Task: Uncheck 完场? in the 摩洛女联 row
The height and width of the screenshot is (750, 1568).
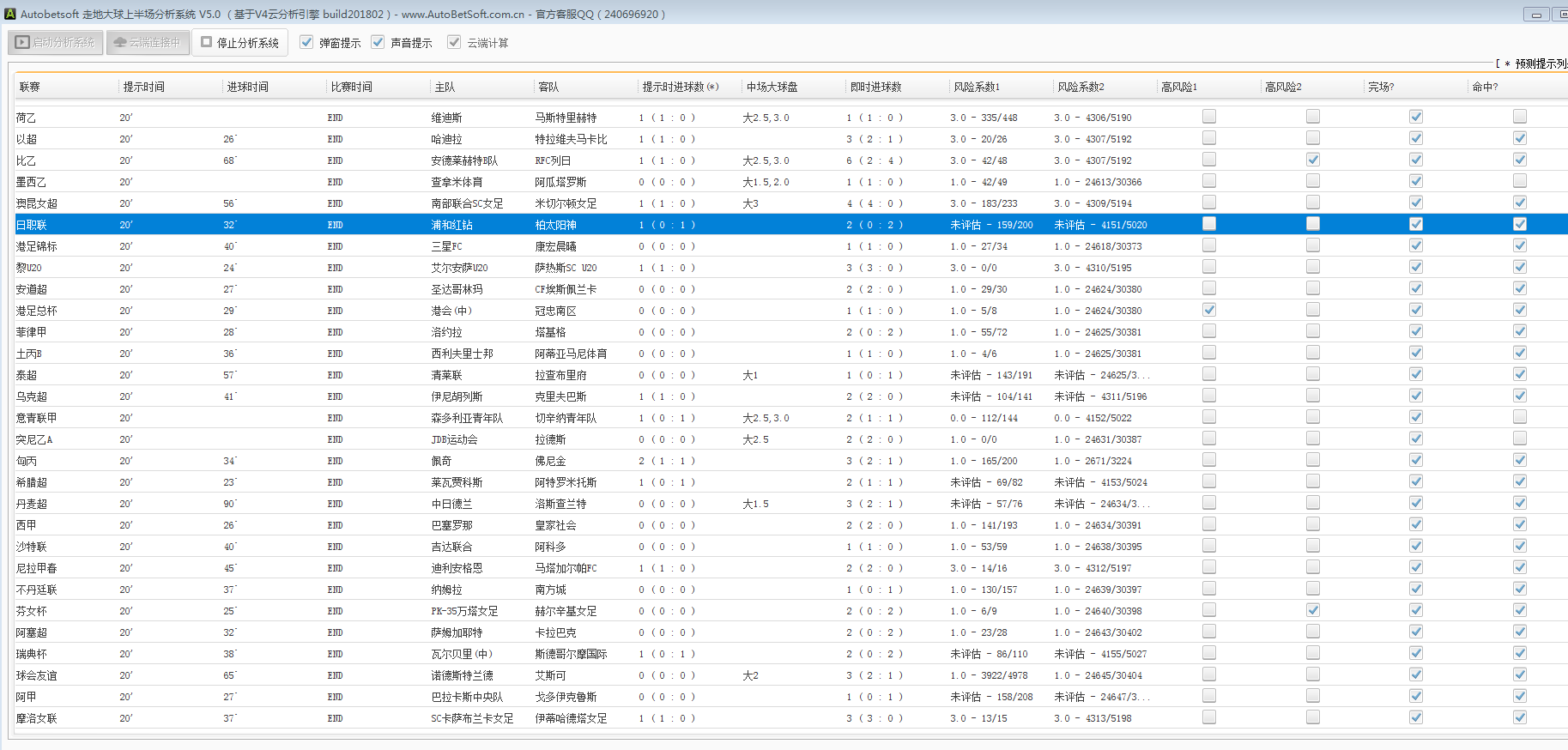Action: pos(1416,717)
